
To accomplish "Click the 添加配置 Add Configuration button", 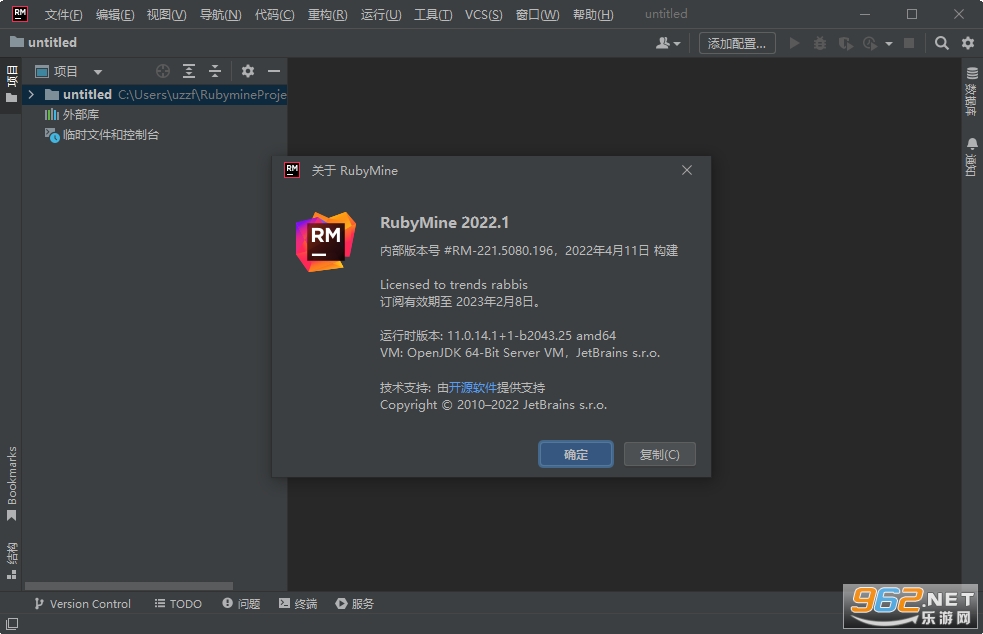I will click(737, 43).
